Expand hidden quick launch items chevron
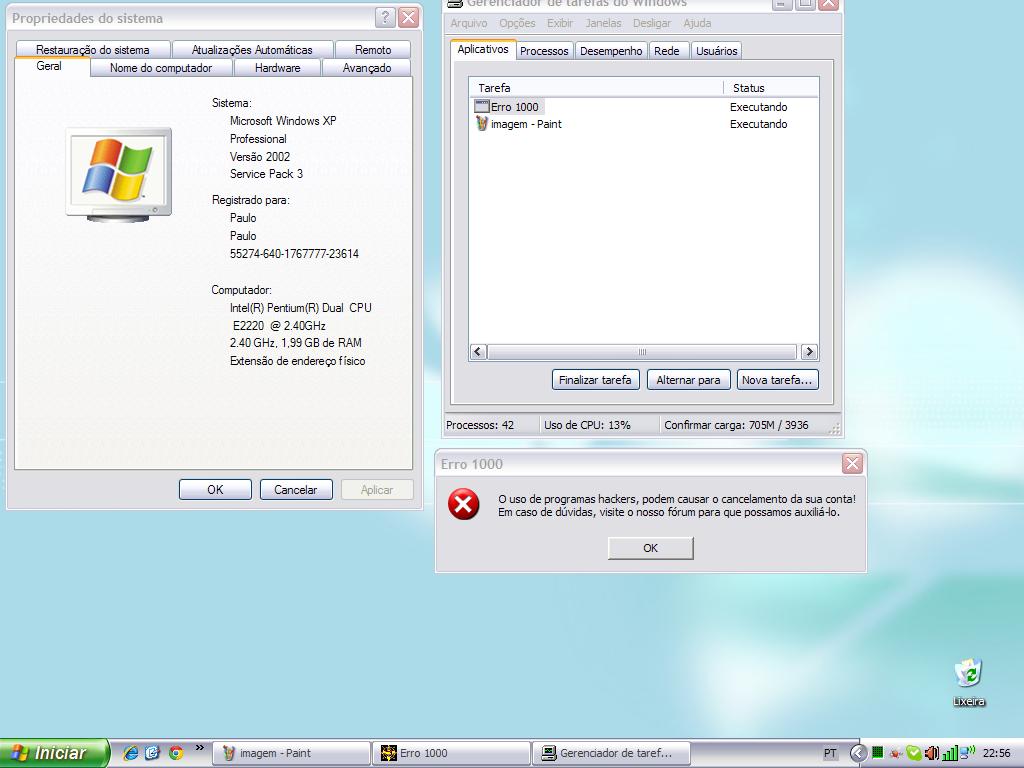This screenshot has height=768, width=1024. [200, 748]
